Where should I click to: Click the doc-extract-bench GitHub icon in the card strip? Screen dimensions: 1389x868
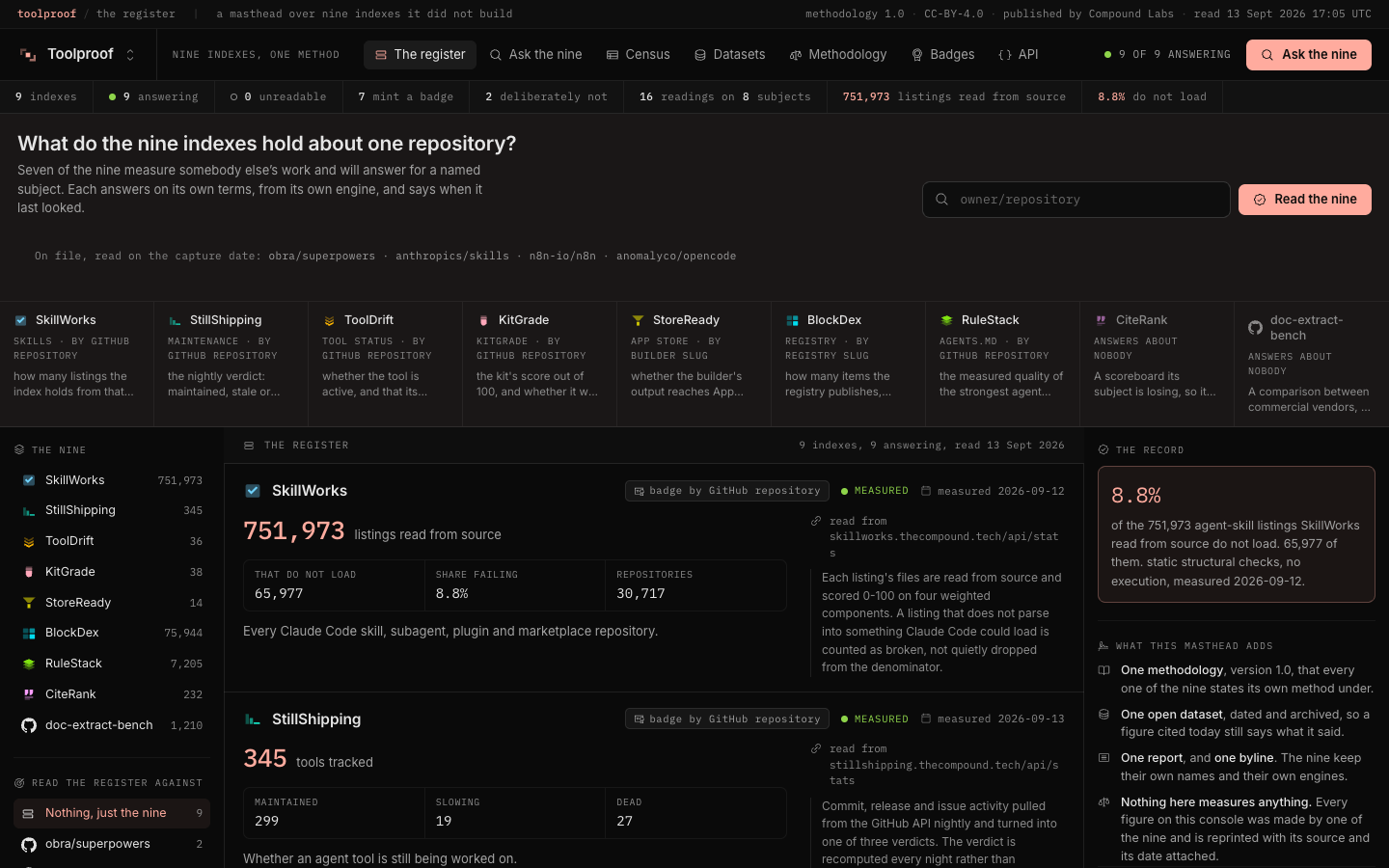(1255, 328)
